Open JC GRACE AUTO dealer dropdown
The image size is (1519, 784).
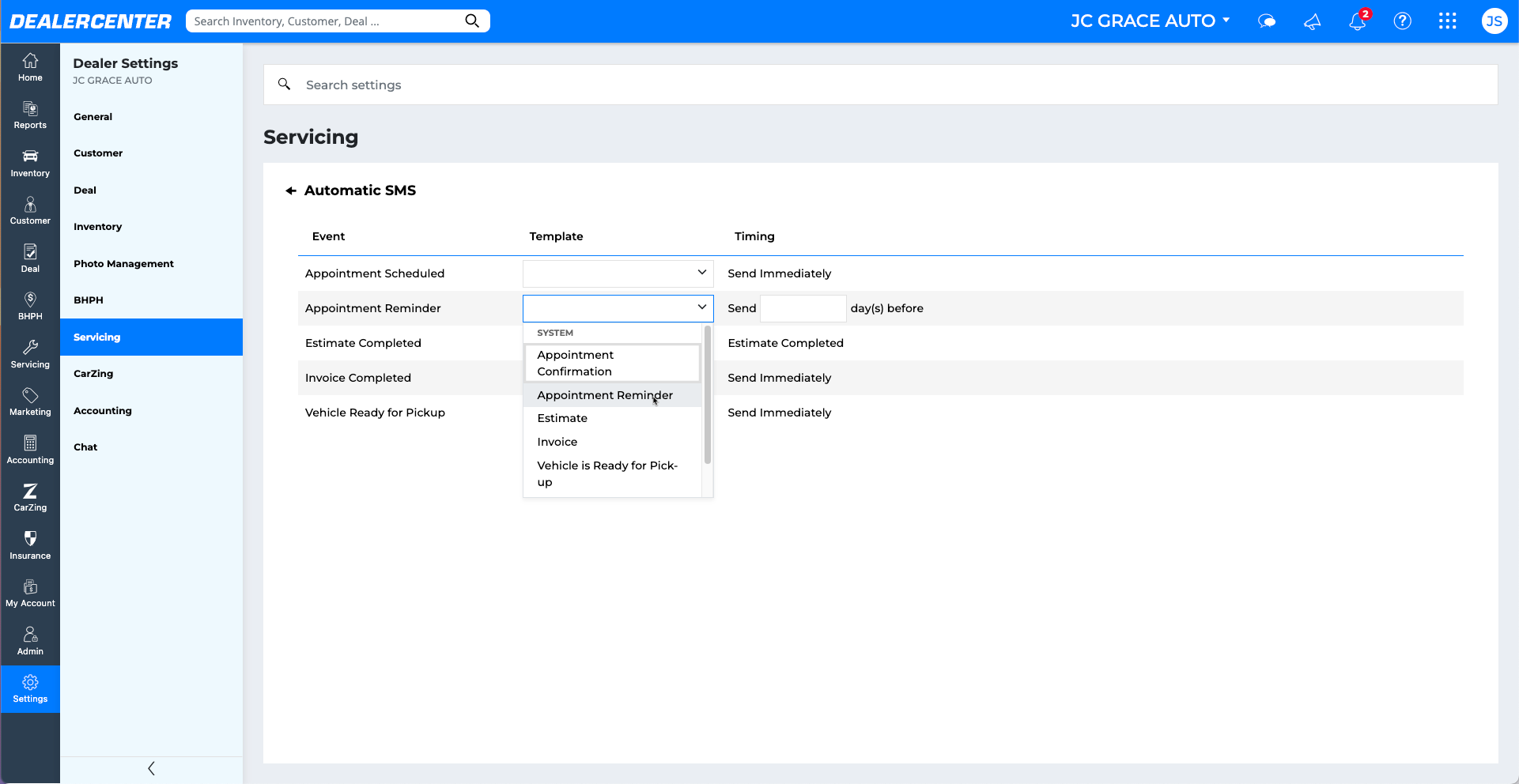(x=1151, y=21)
